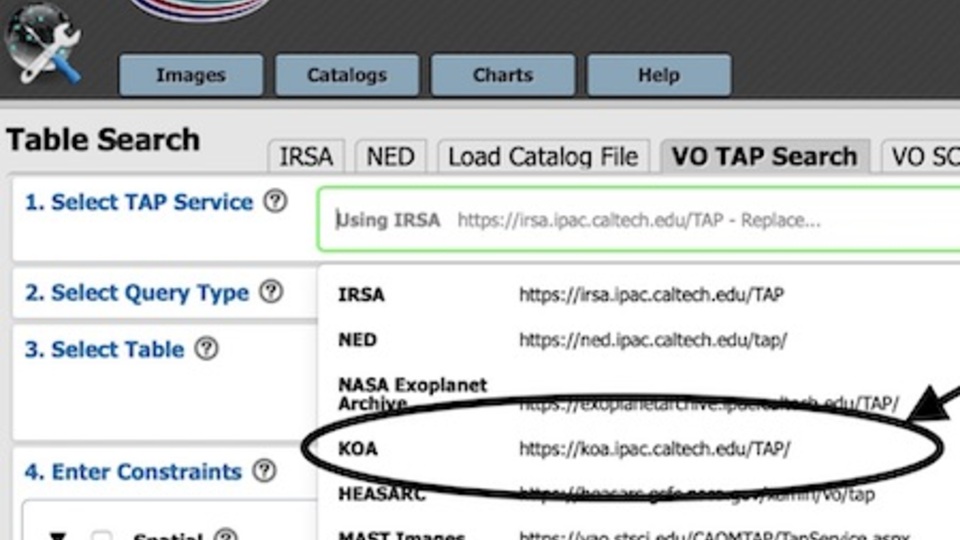Show help for Enter Constraints section

pyautogui.click(x=264, y=471)
